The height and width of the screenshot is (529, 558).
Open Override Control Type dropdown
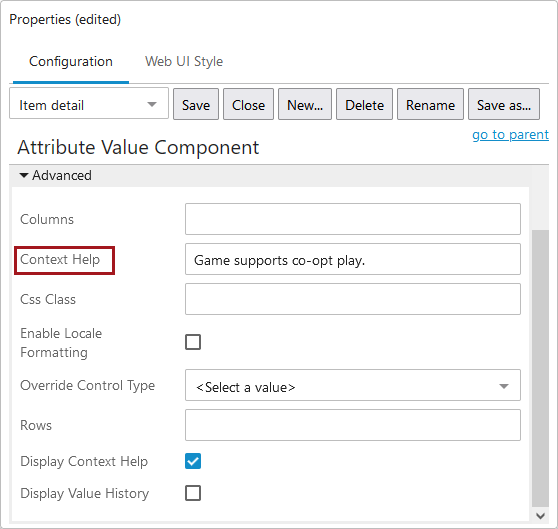353,385
